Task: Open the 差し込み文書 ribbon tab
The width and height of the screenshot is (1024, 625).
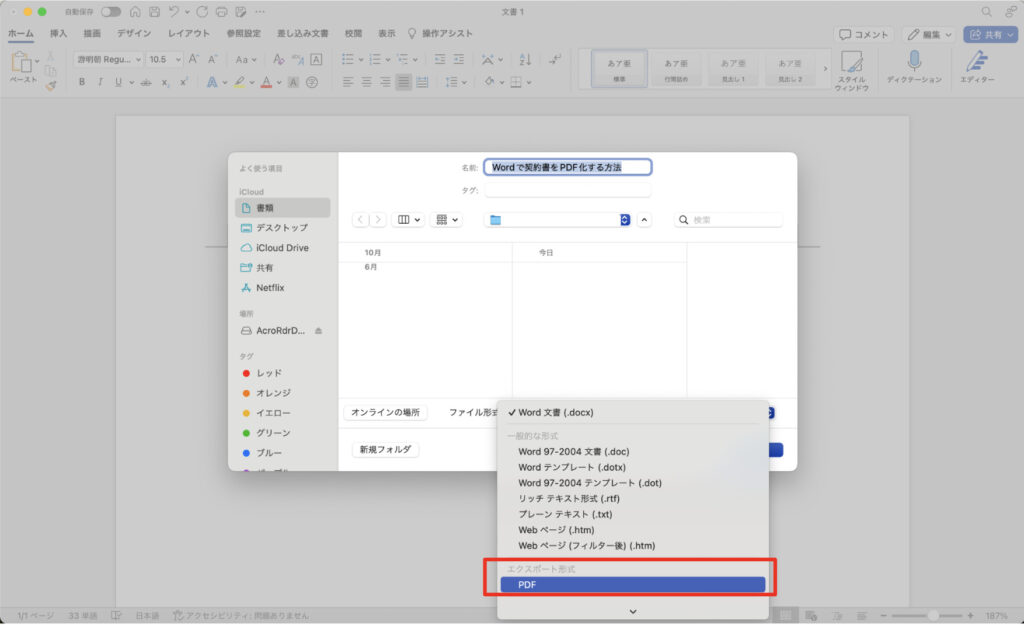Action: [302, 33]
